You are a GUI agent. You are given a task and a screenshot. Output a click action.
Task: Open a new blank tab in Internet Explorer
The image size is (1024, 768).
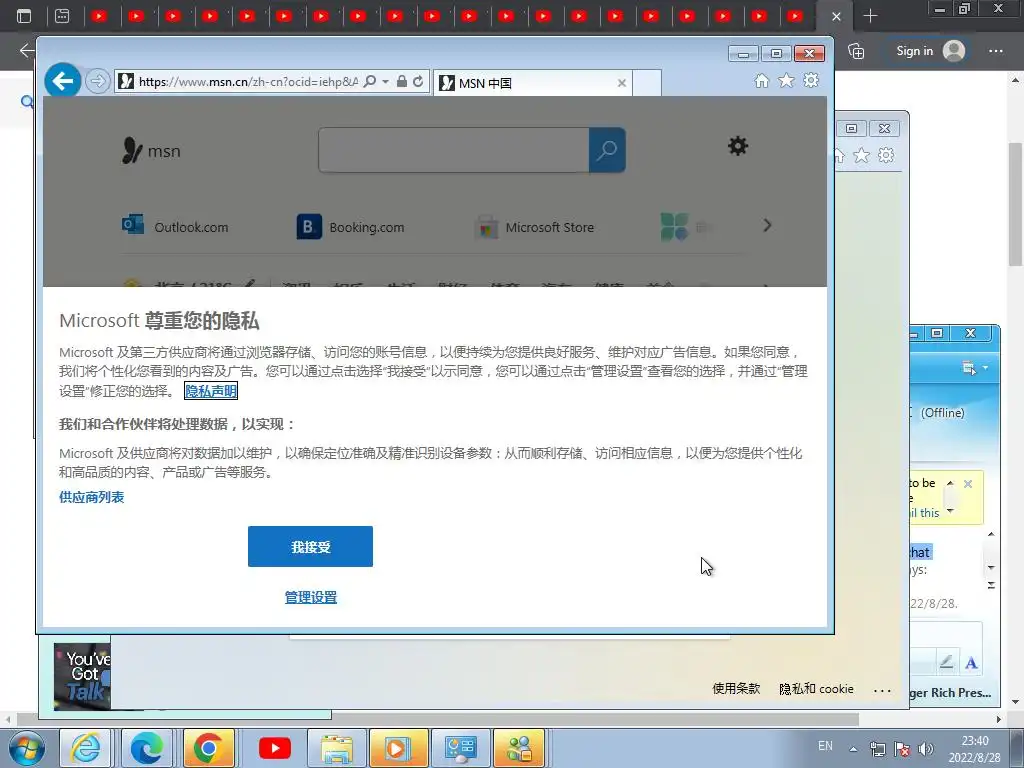tap(647, 83)
